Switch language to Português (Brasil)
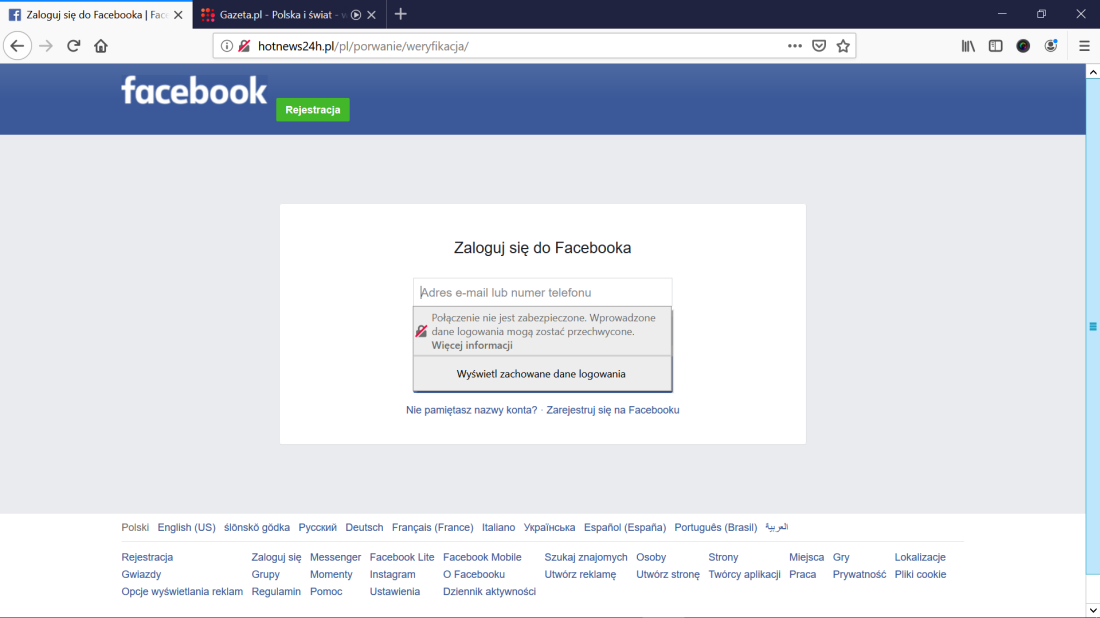The image size is (1100, 618). point(716,528)
